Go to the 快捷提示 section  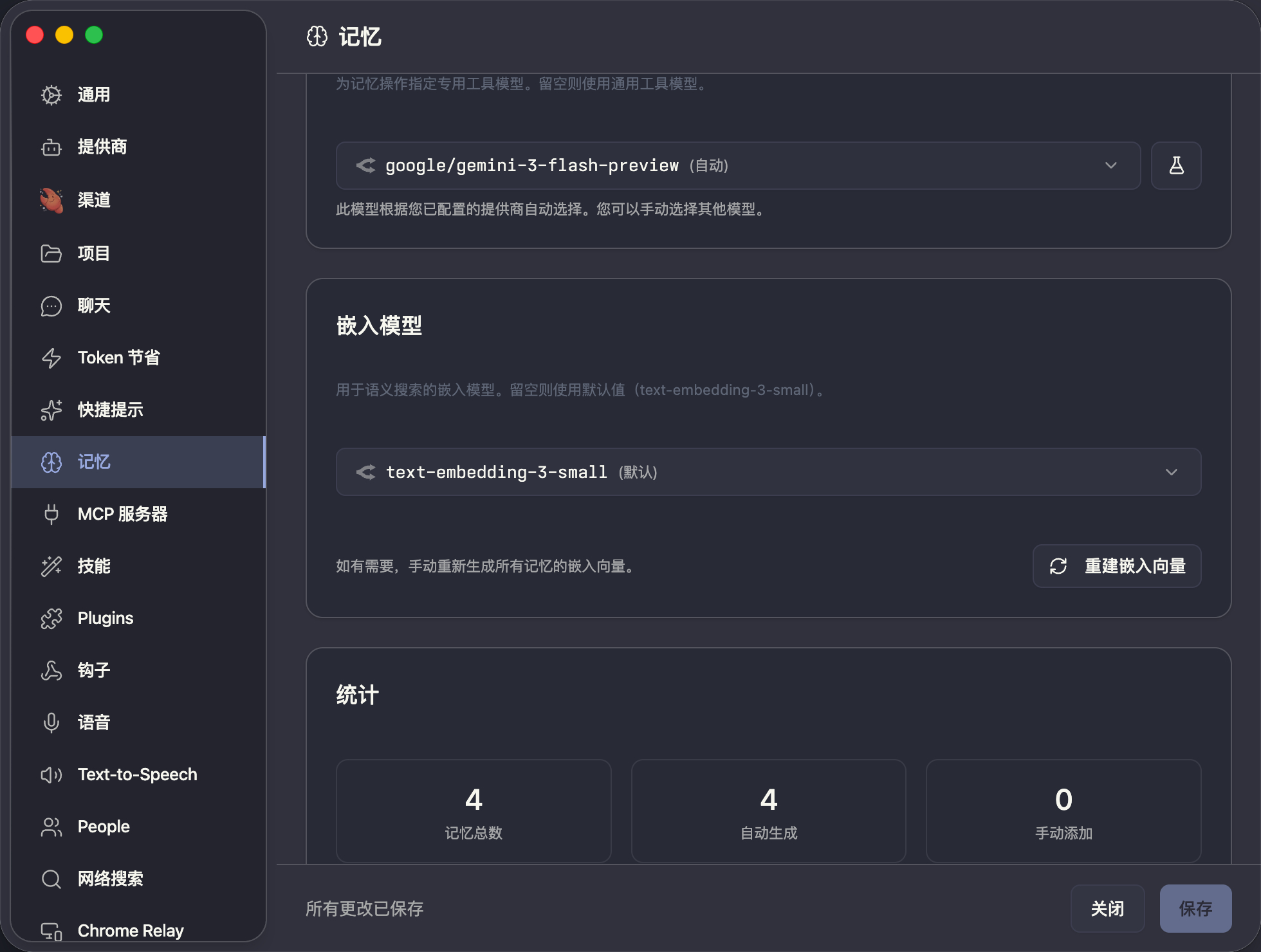110,410
